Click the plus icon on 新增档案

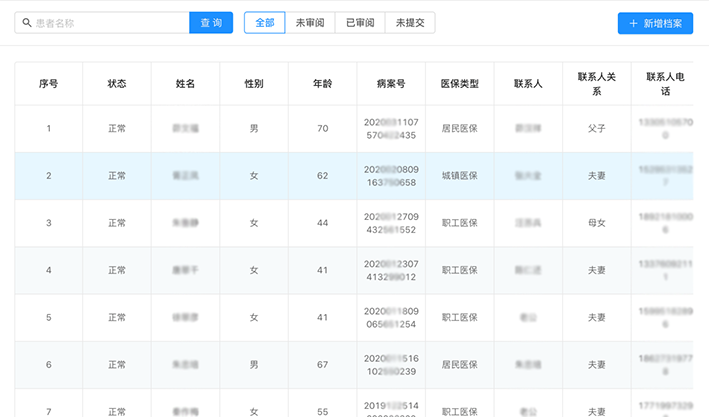(633, 23)
